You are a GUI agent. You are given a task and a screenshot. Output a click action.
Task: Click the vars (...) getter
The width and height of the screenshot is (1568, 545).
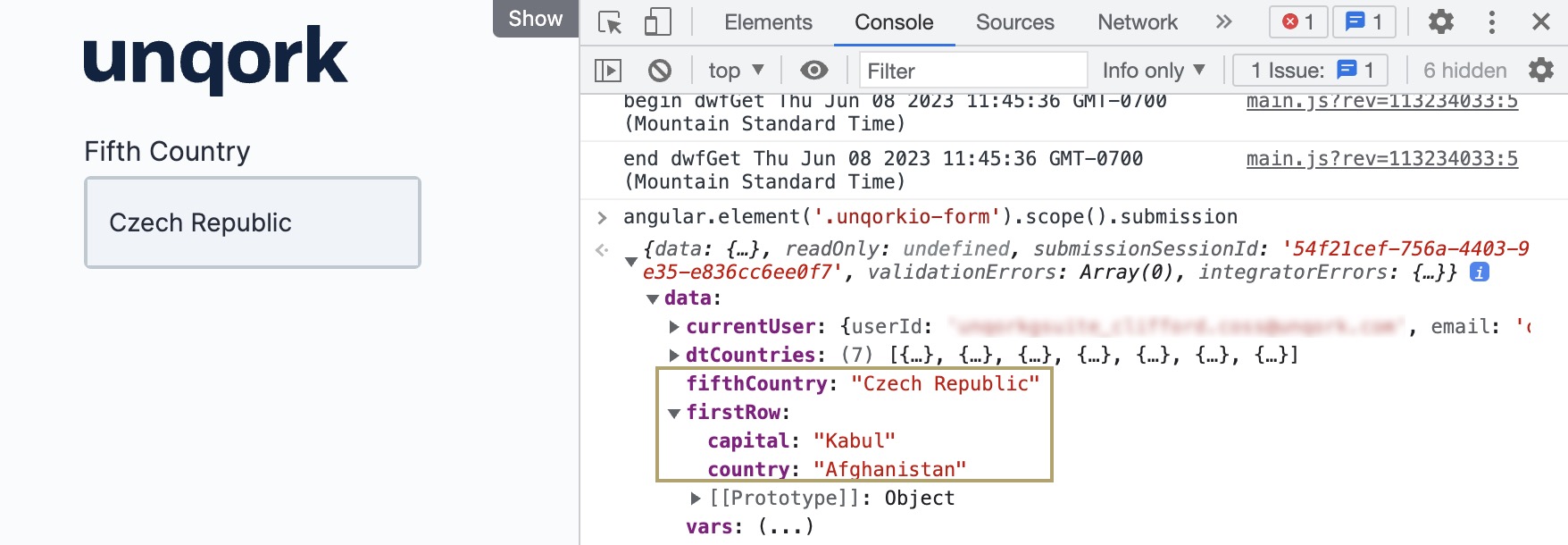[786, 526]
